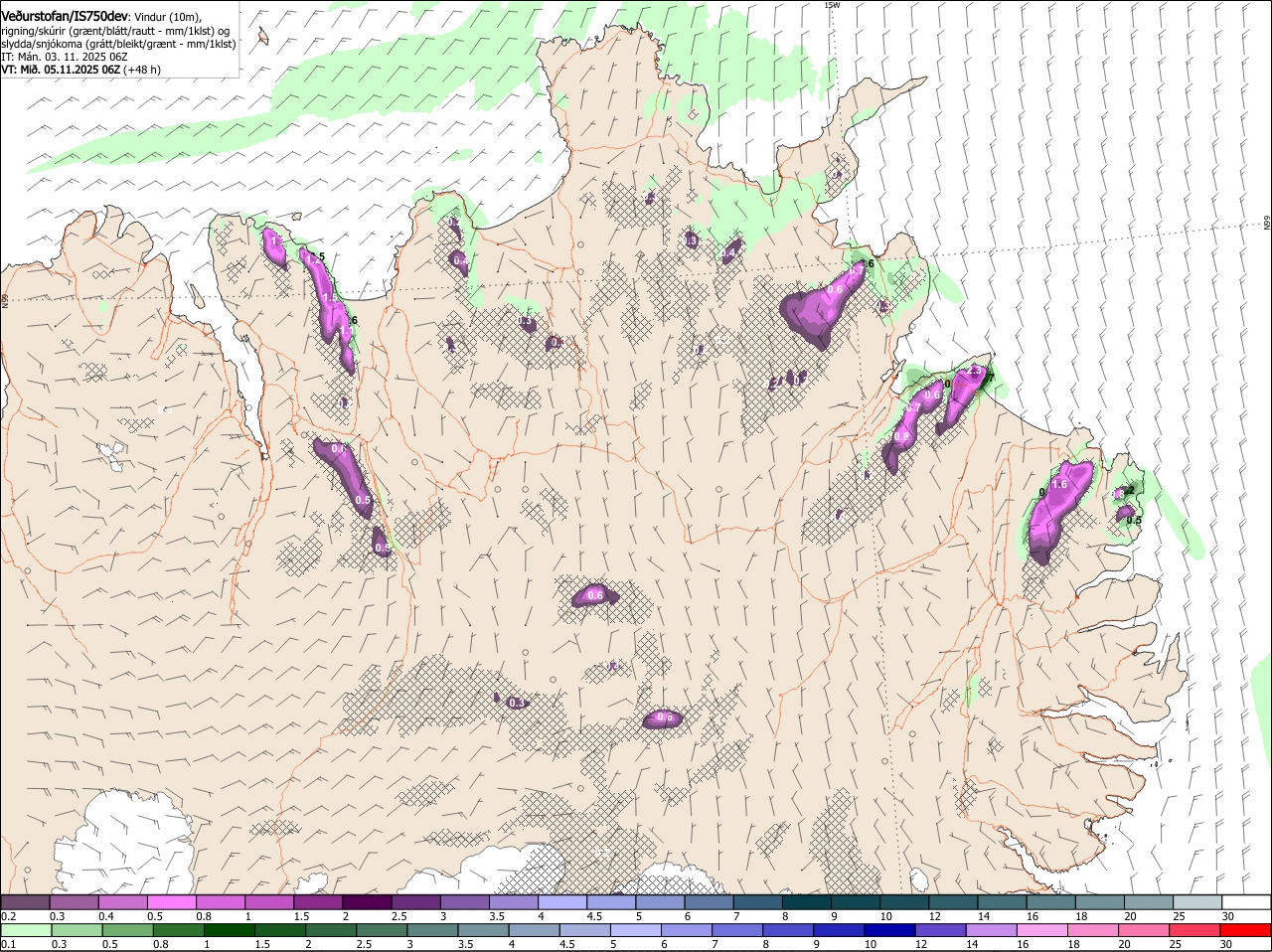
Task: Select upper-row bright pink swatch between 0.5 and 0.8
Action: tap(171, 902)
